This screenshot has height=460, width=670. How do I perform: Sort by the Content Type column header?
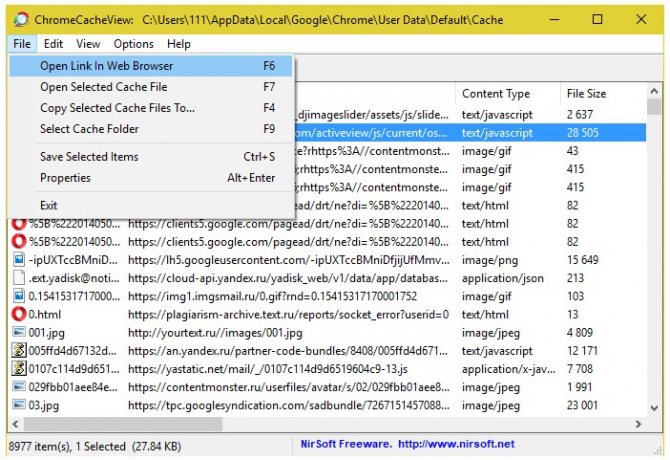pyautogui.click(x=496, y=94)
